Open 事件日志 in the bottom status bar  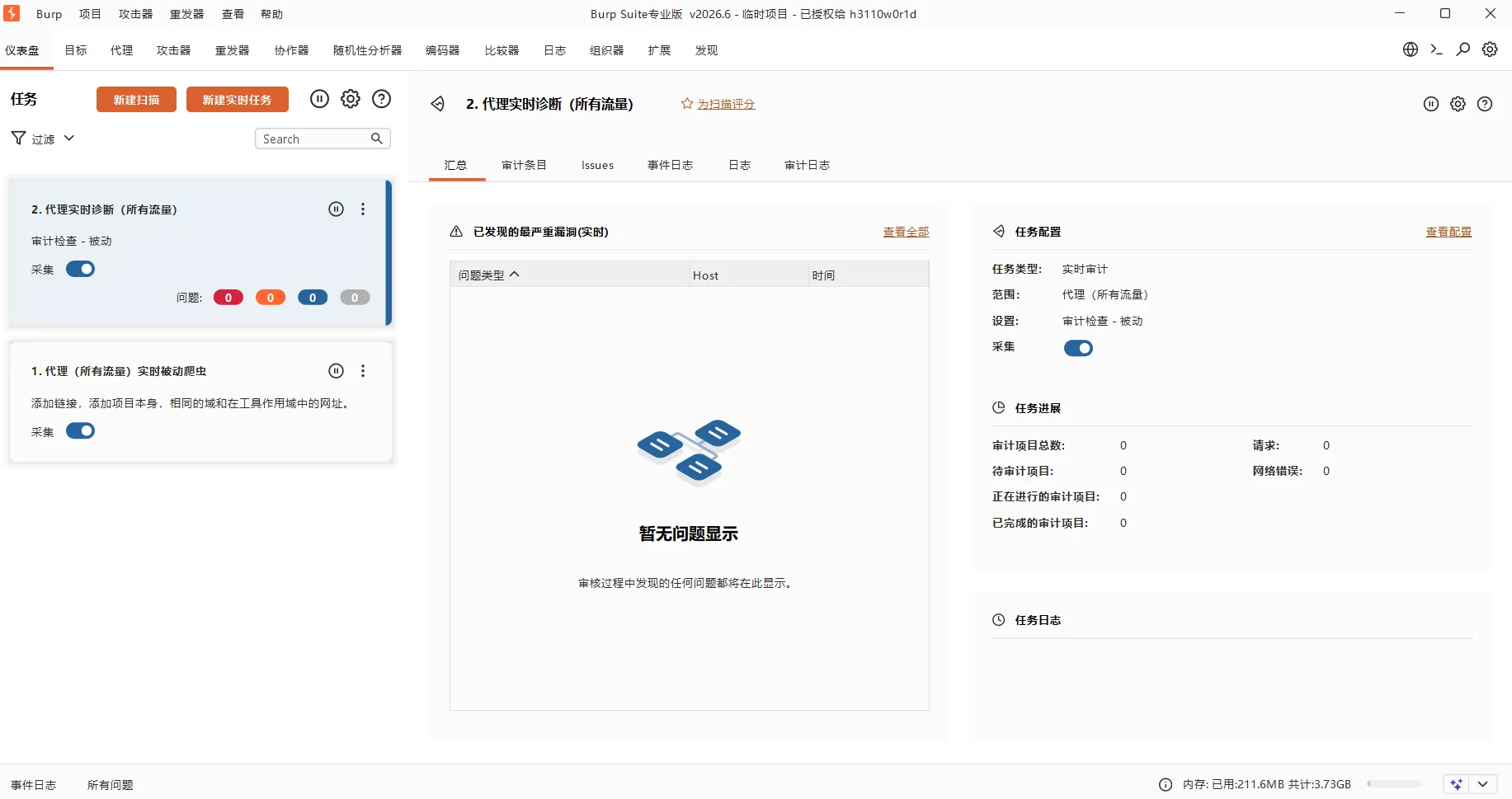(x=34, y=785)
